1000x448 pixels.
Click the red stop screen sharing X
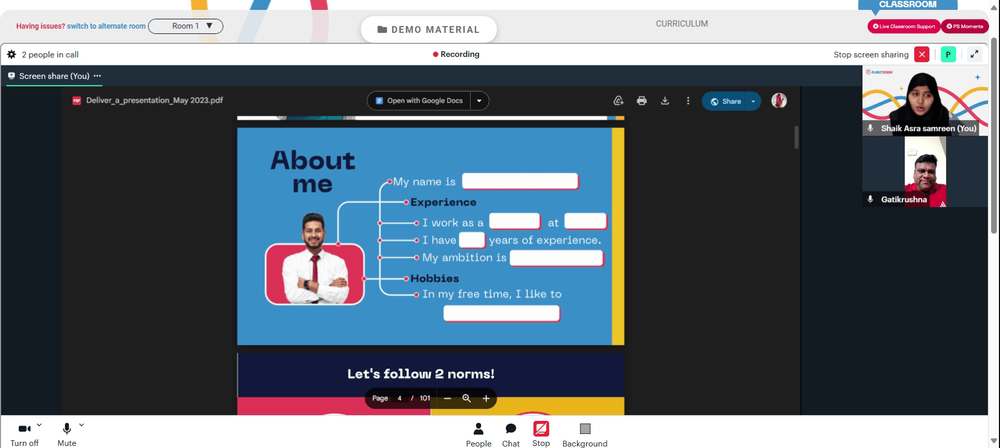[922, 54]
